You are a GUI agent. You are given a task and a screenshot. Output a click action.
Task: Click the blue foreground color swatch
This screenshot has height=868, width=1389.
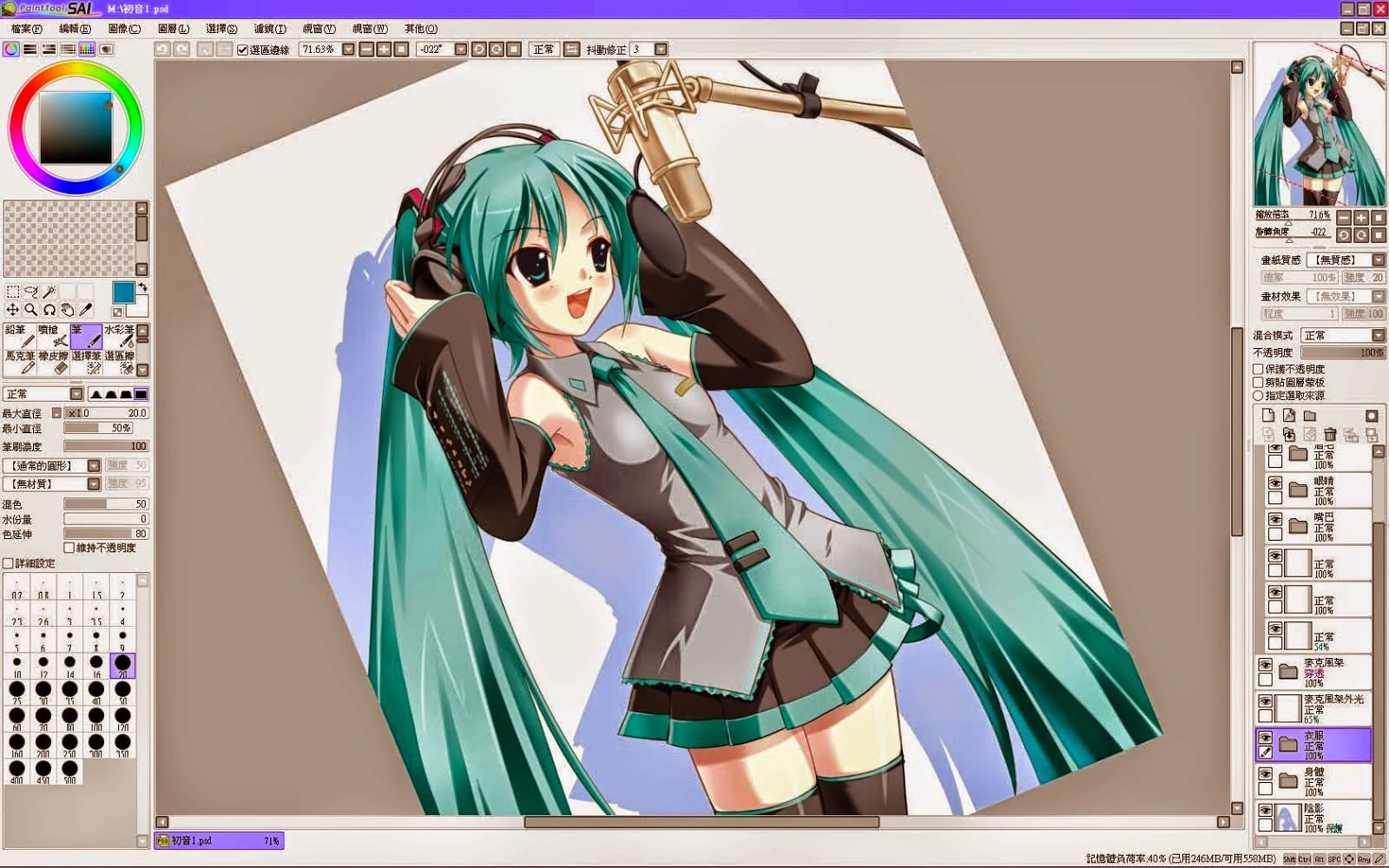coord(124,292)
